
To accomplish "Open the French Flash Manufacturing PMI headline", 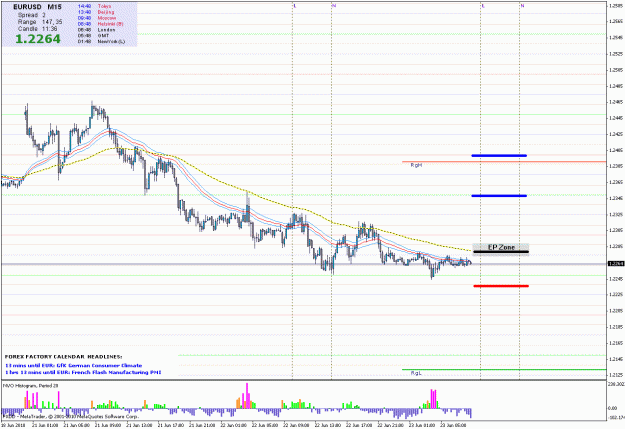I will (x=83, y=372).
